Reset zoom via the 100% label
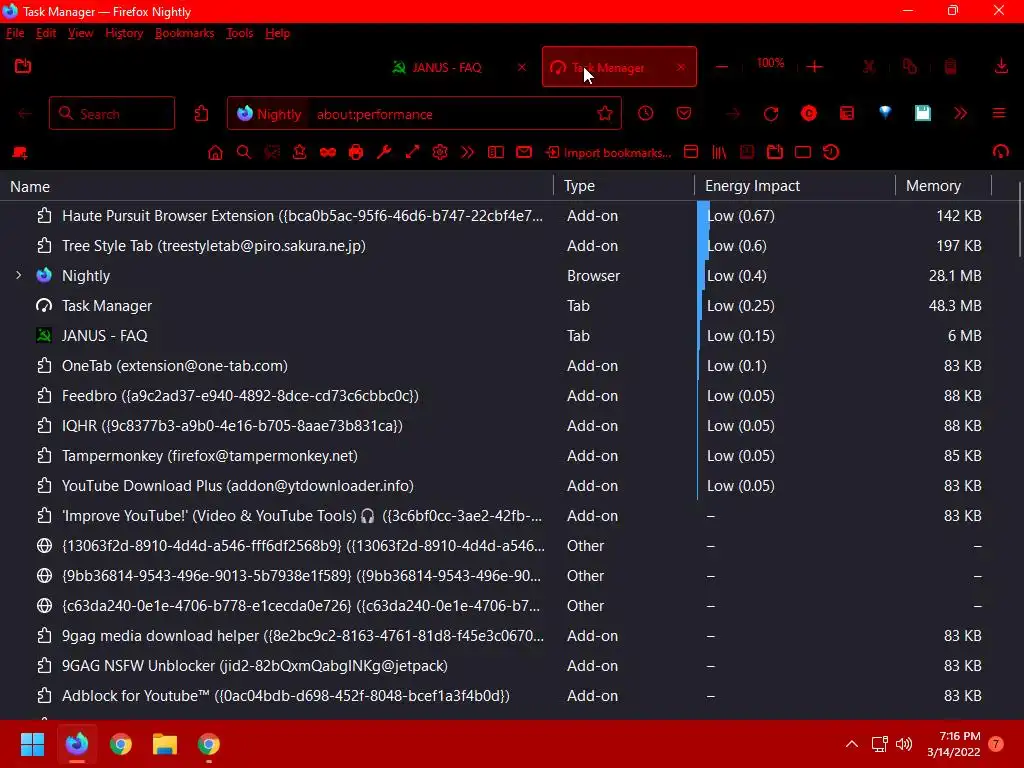Image resolution: width=1024 pixels, height=768 pixels. 770,63
